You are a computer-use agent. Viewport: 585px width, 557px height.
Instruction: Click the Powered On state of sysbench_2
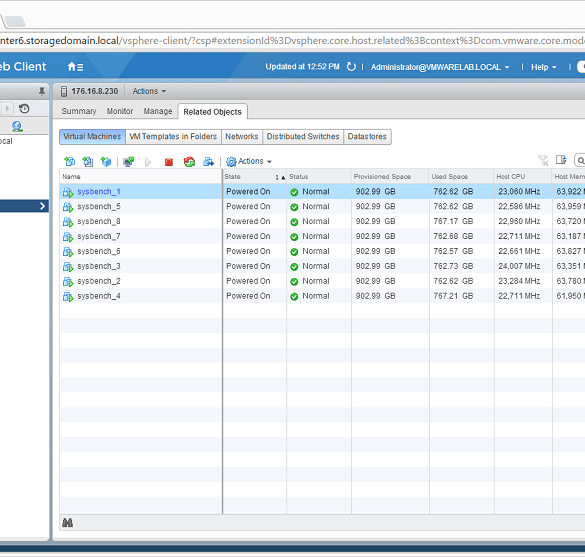click(248, 281)
